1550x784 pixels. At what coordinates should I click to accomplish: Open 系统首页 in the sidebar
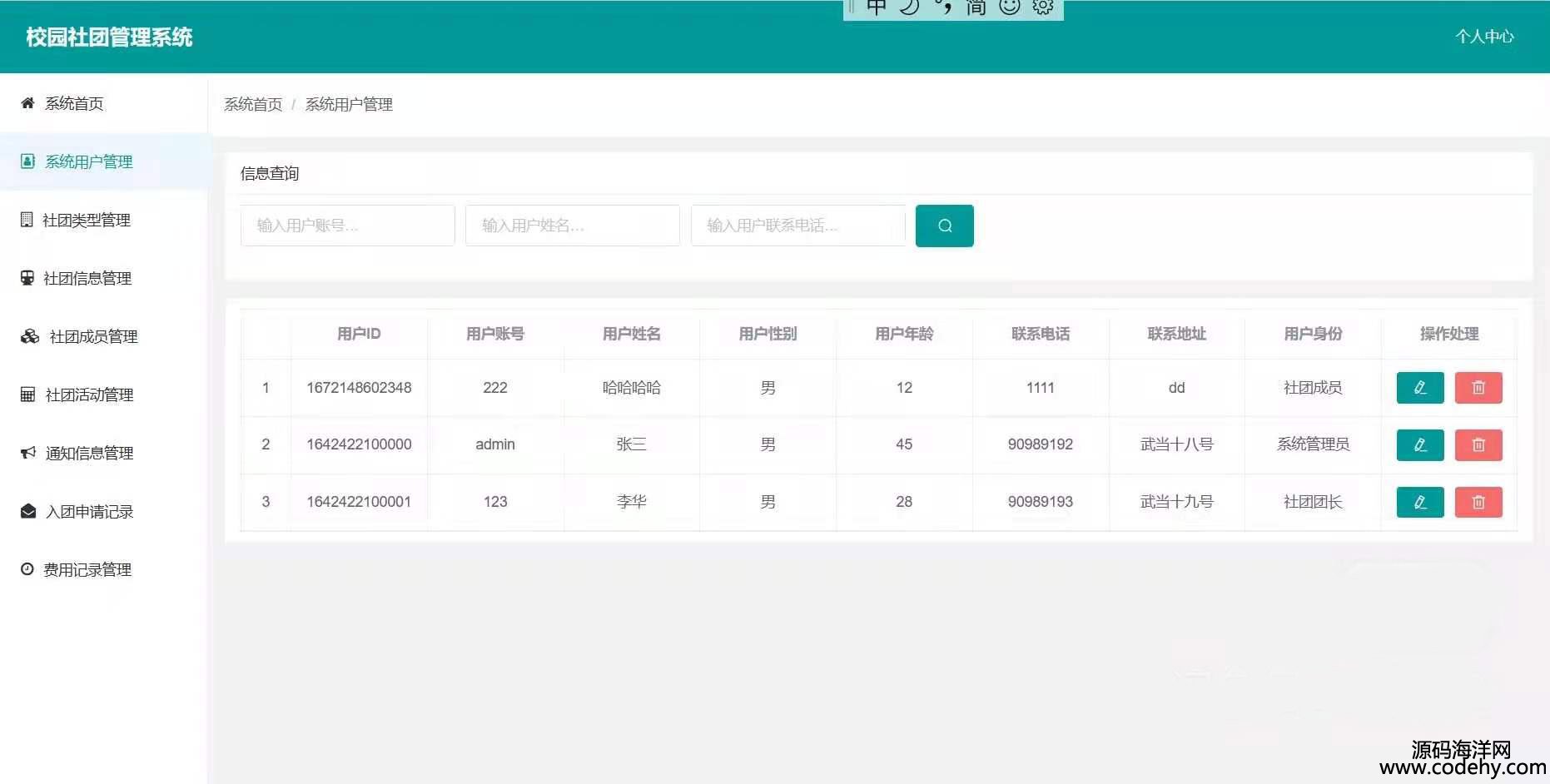[74, 103]
